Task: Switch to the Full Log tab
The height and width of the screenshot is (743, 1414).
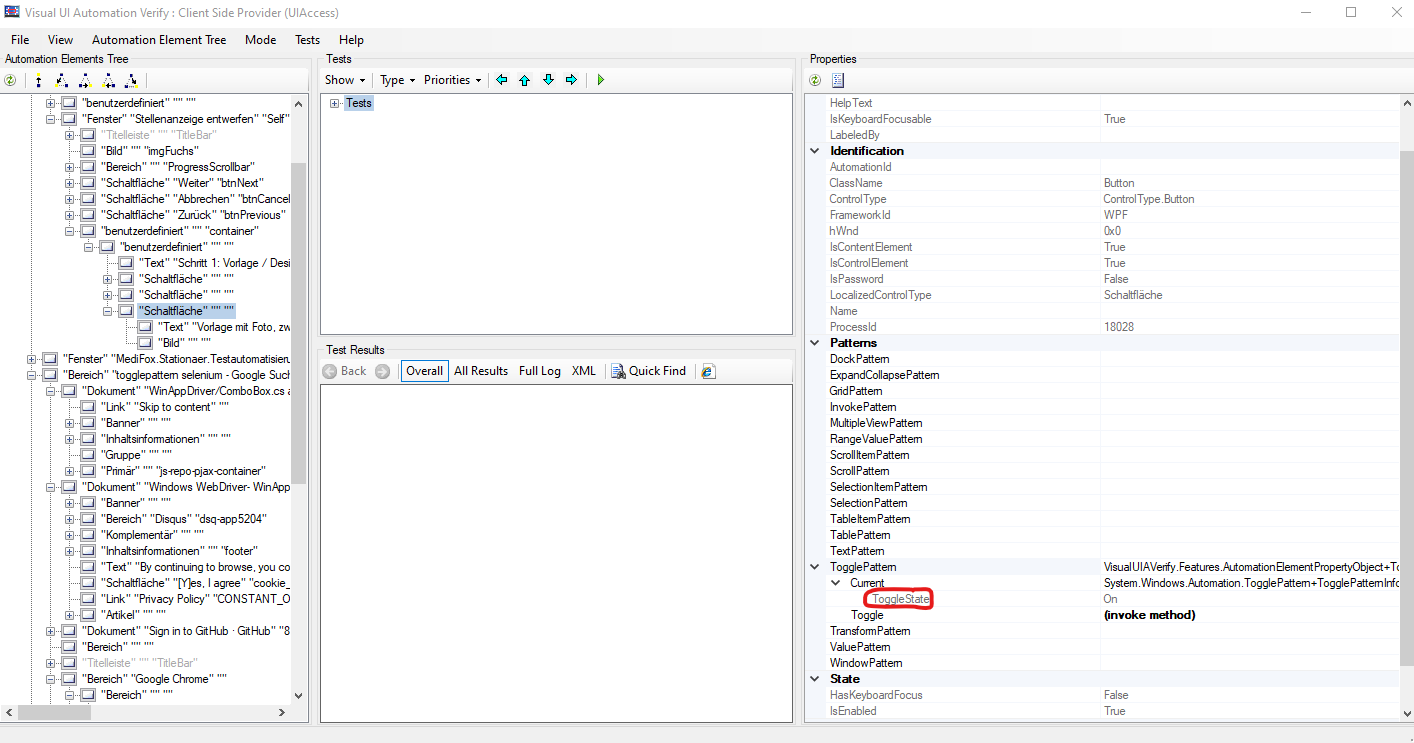Action: 539,370
